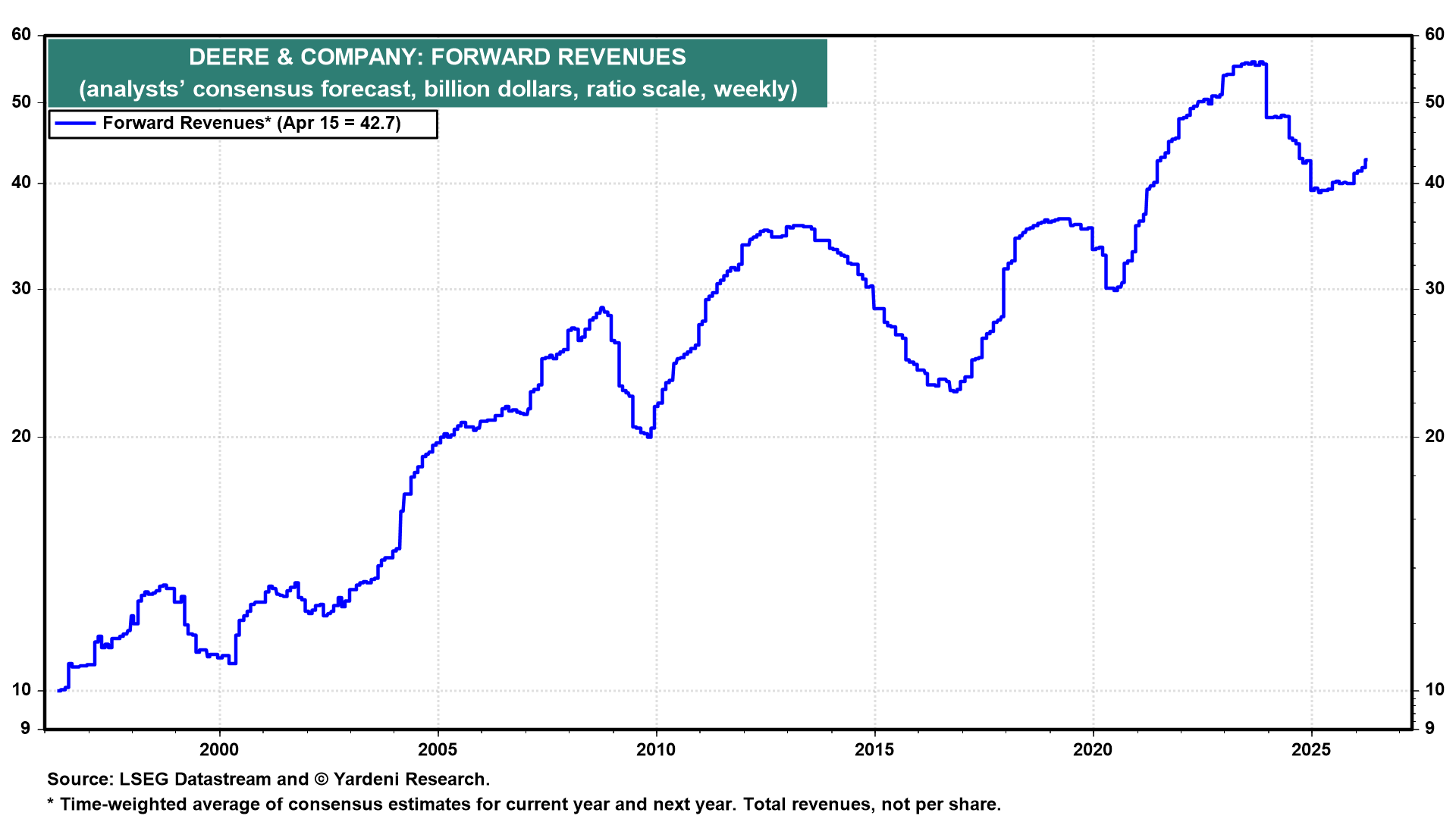The height and width of the screenshot is (819, 1456).
Task: Click the right axis 40 label
Action: [x=1435, y=183]
